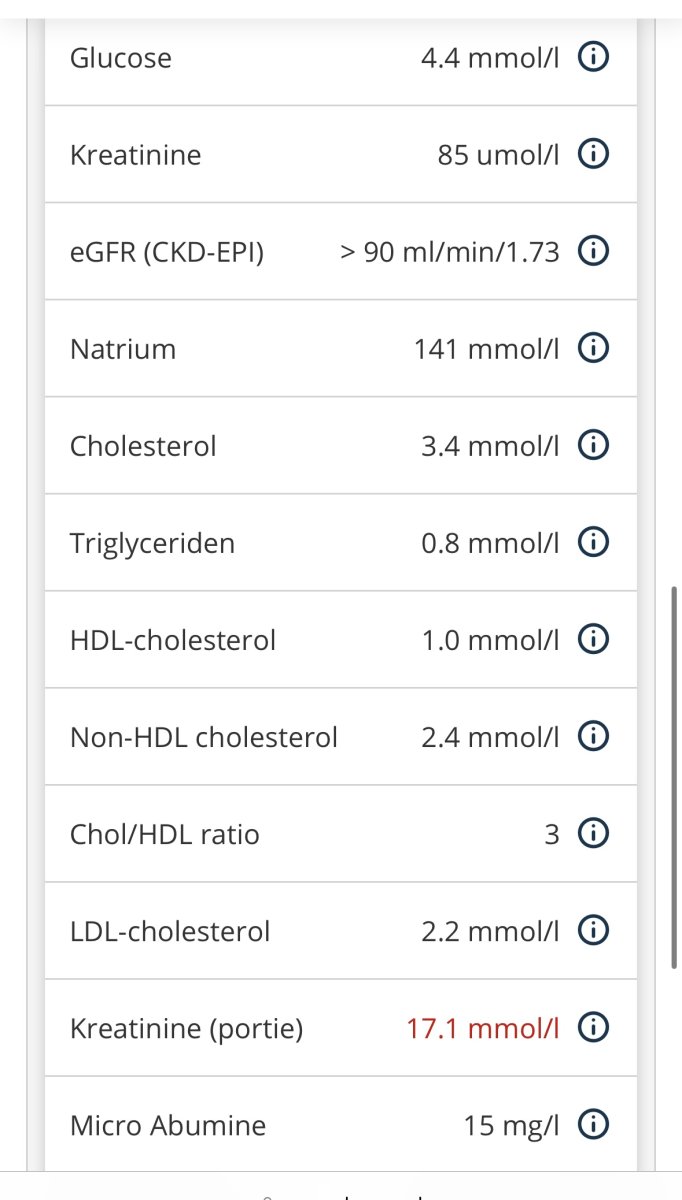Tap the LDL-cholesterol info icon

coord(594,931)
